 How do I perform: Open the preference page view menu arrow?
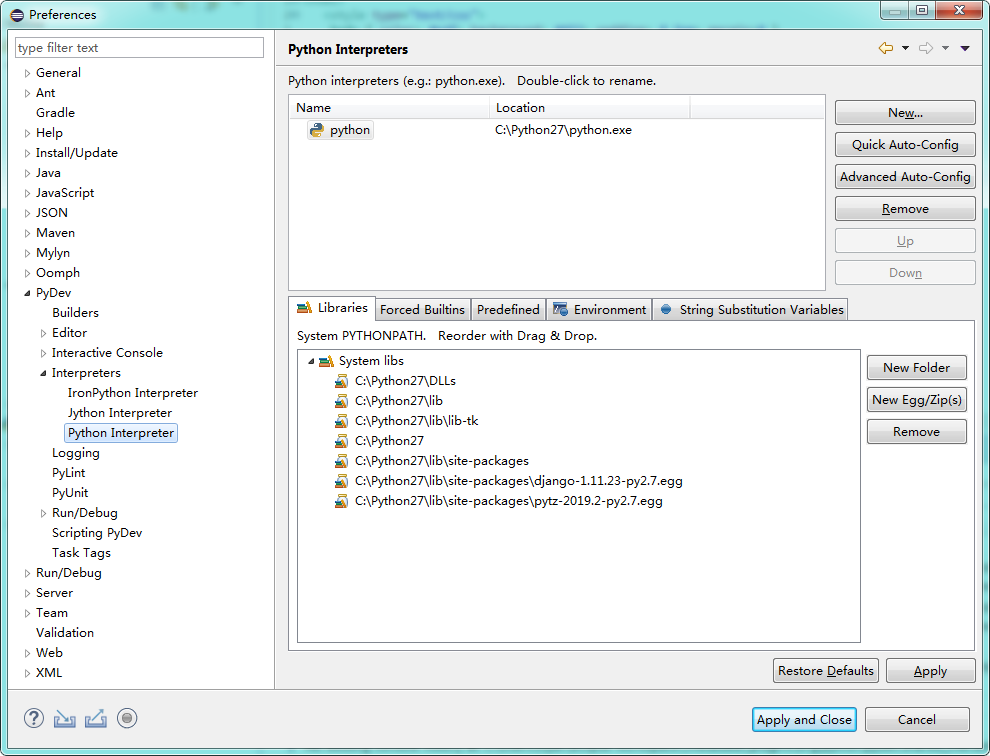pyautogui.click(x=965, y=48)
